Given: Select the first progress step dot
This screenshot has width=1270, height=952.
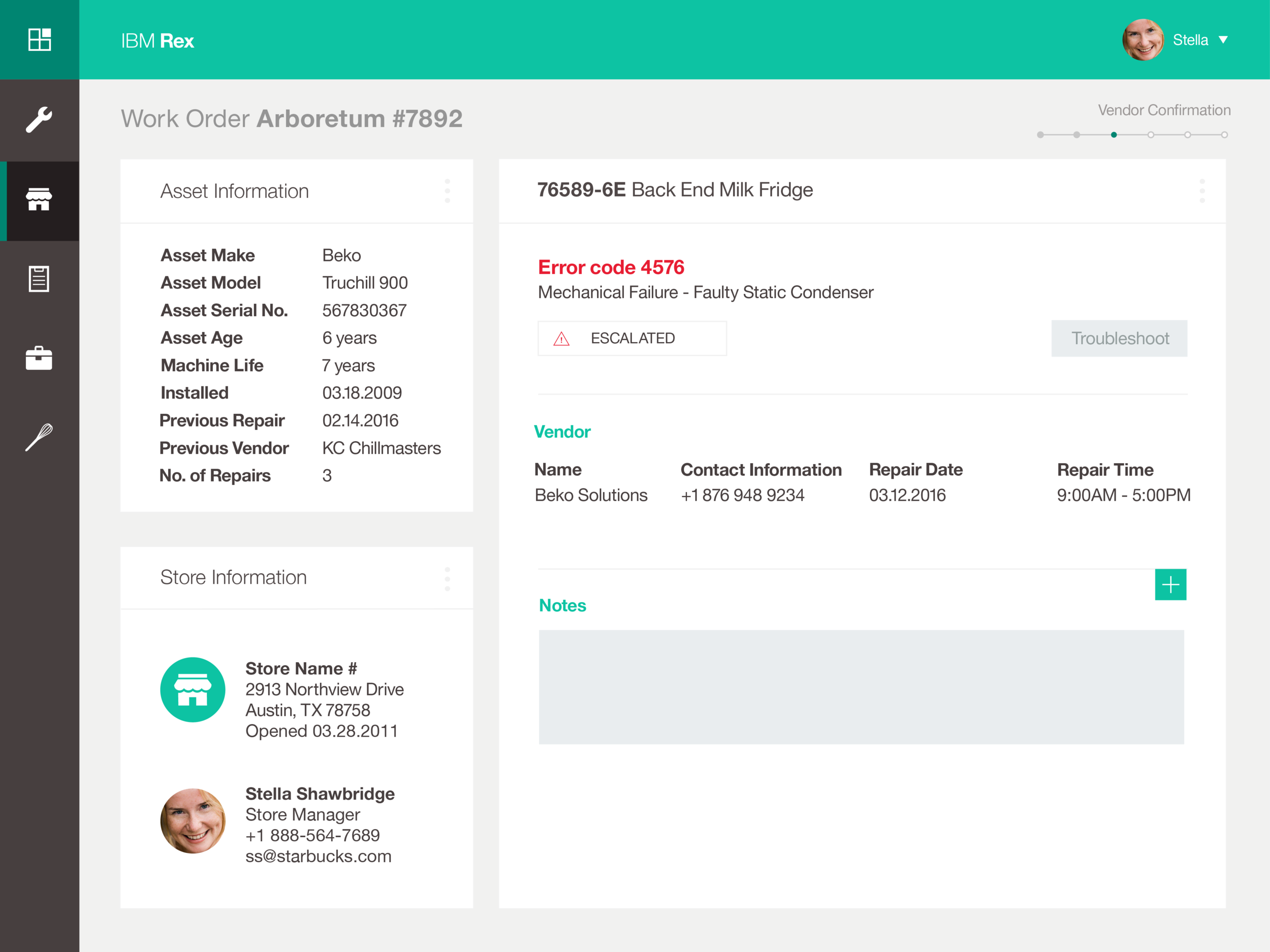Looking at the screenshot, I should pos(1040,135).
